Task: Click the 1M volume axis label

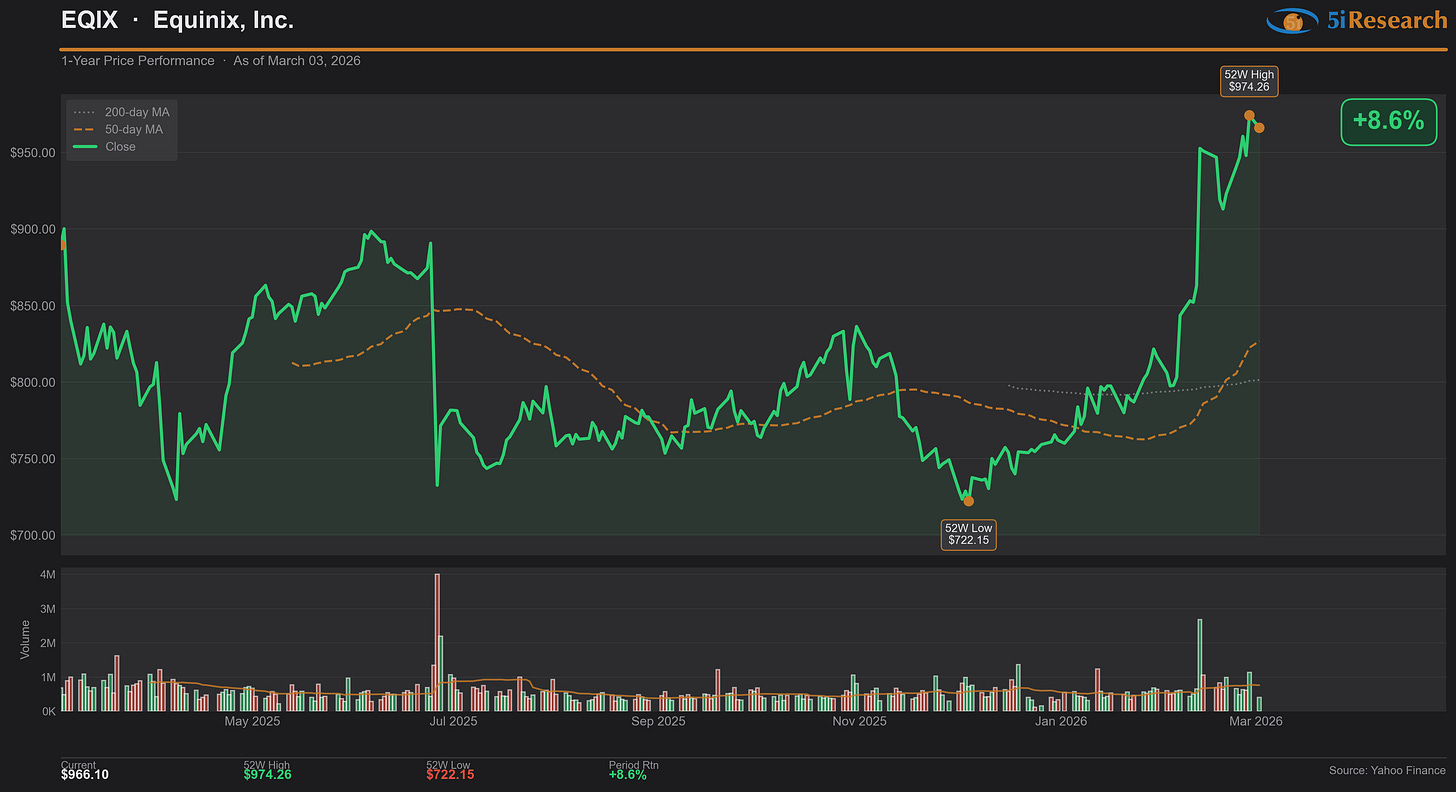Action: pyautogui.click(x=47, y=677)
